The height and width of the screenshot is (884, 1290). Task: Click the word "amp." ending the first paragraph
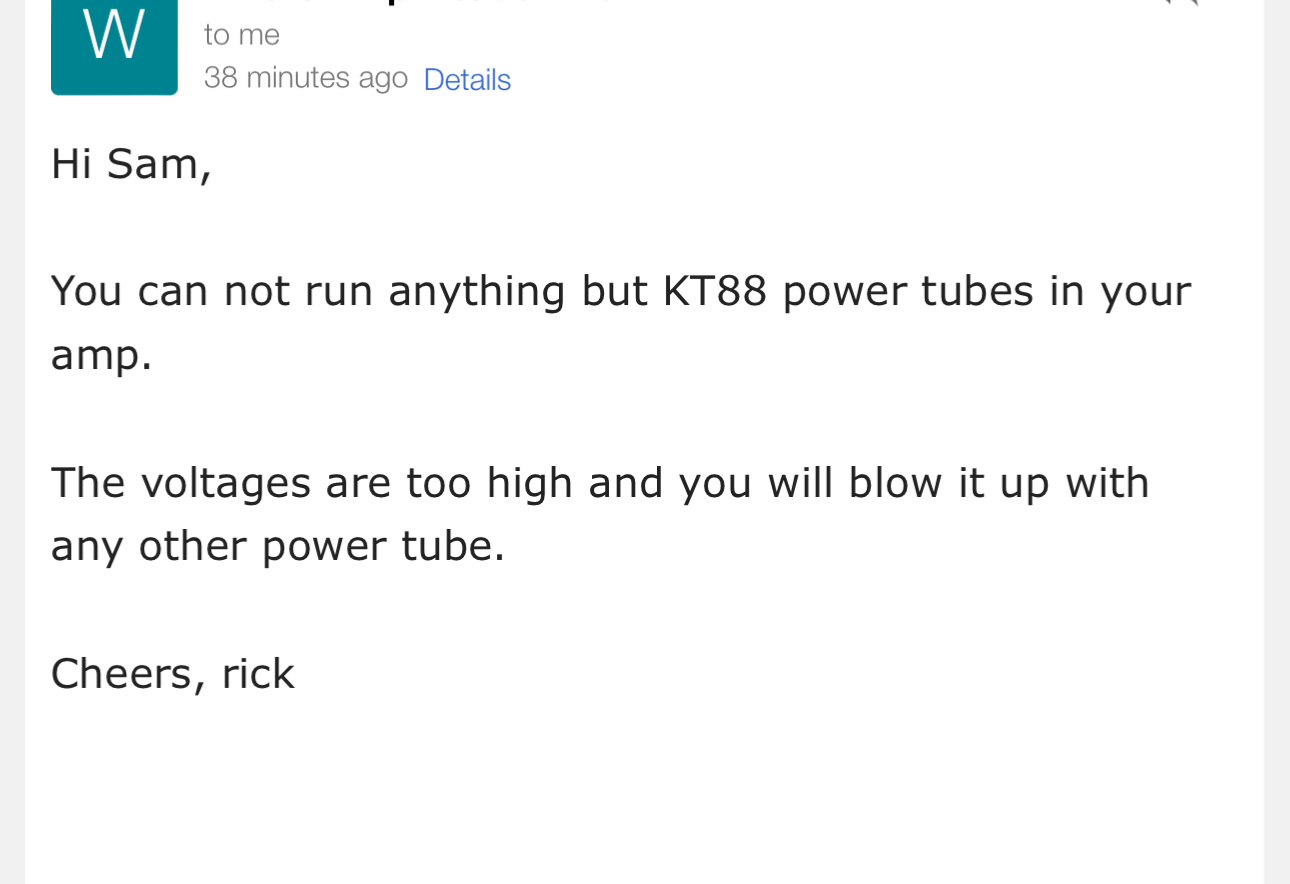click(101, 355)
